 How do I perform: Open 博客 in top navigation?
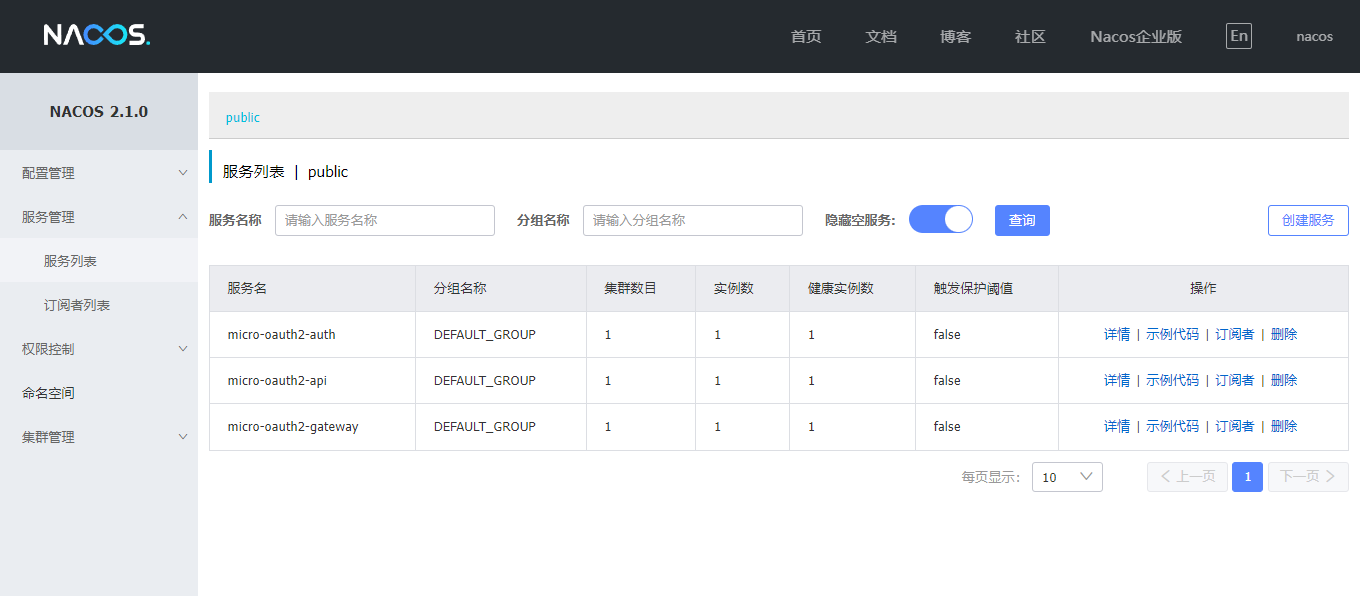(x=956, y=36)
